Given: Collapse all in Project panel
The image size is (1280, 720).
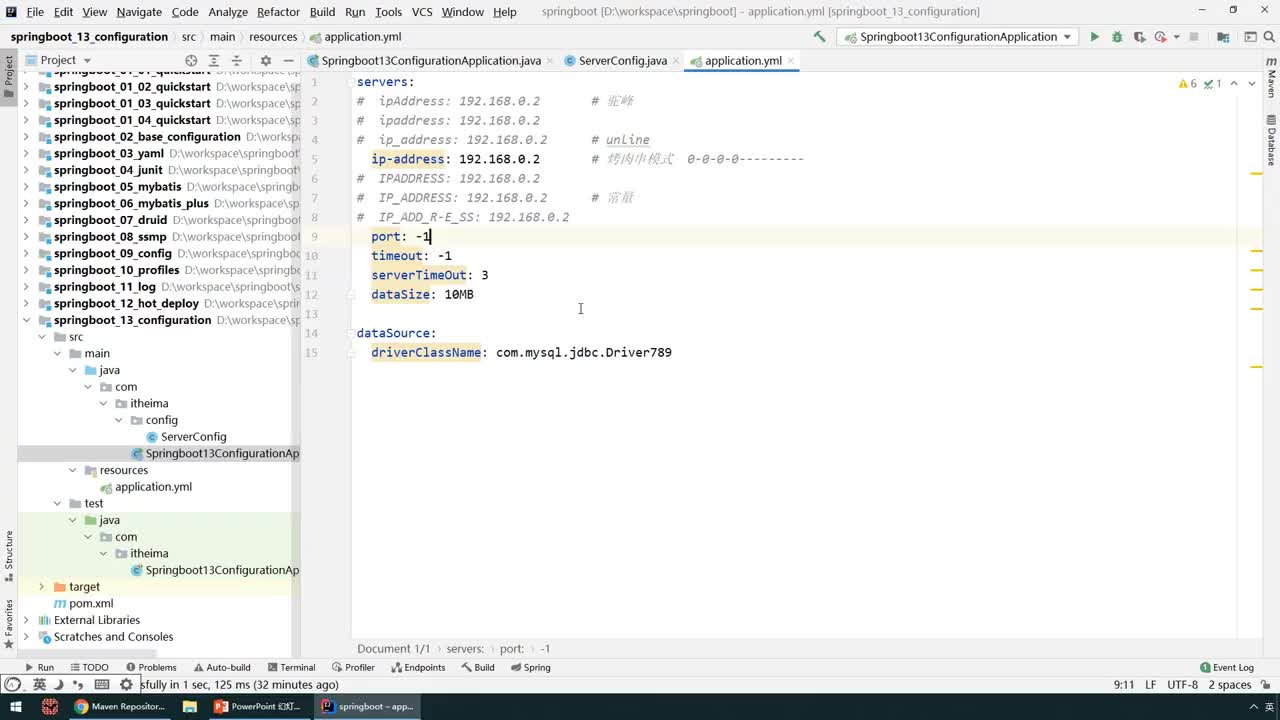Looking at the screenshot, I should click(x=236, y=60).
